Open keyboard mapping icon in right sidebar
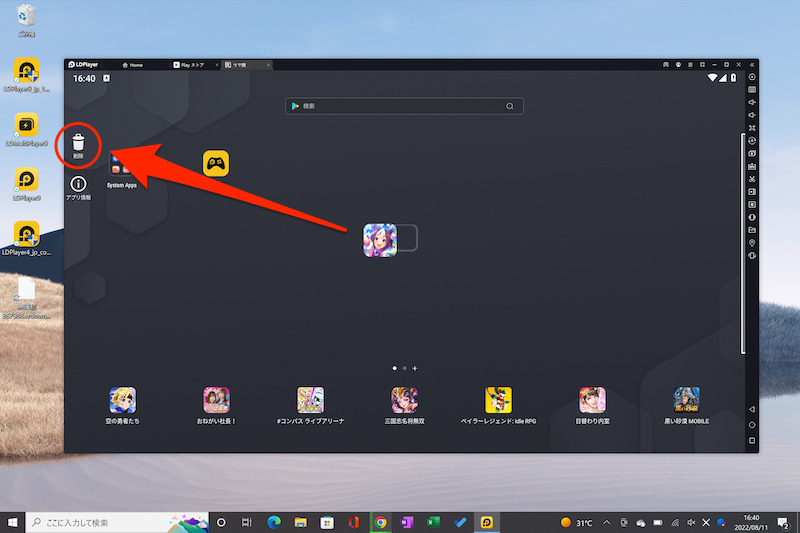 tap(752, 90)
